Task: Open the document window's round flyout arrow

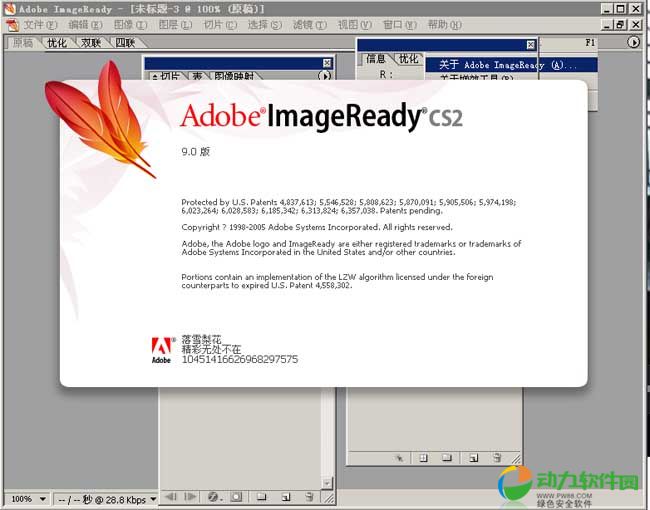Action: click(633, 43)
